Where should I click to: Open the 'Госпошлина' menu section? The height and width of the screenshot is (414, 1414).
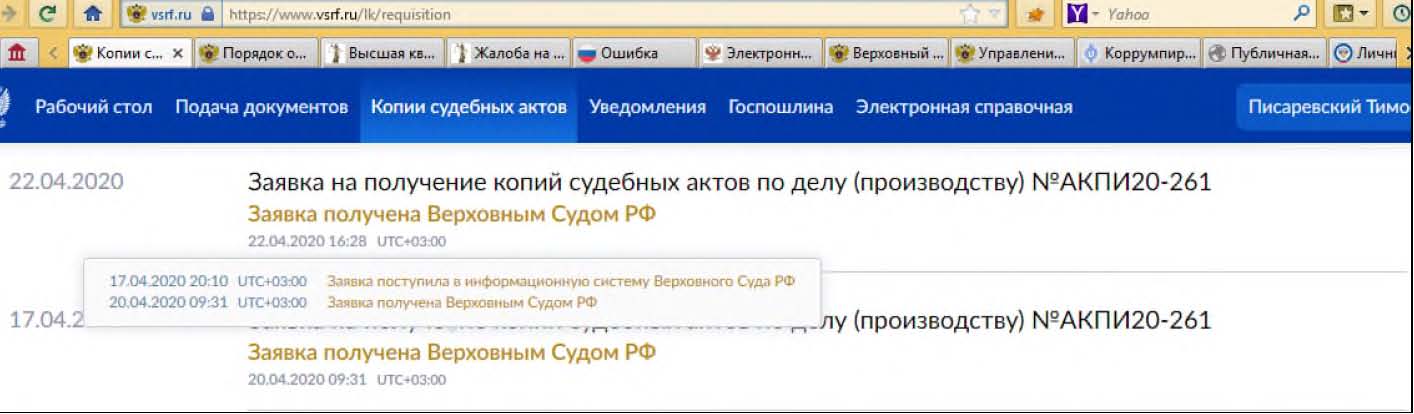[780, 107]
